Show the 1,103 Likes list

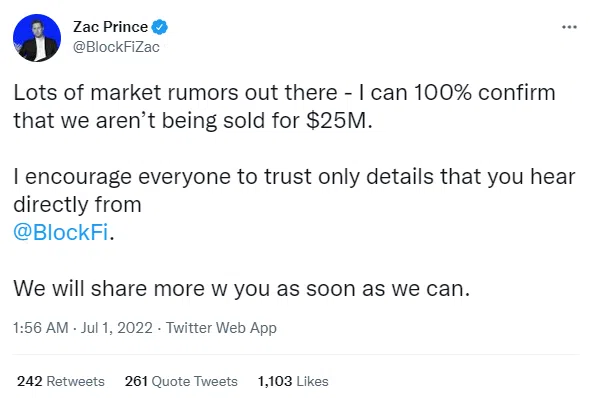293,381
